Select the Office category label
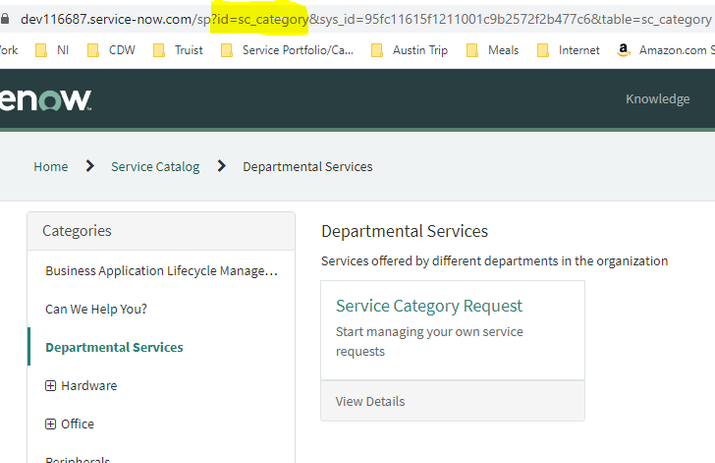This screenshot has height=463, width=715. coord(78,424)
